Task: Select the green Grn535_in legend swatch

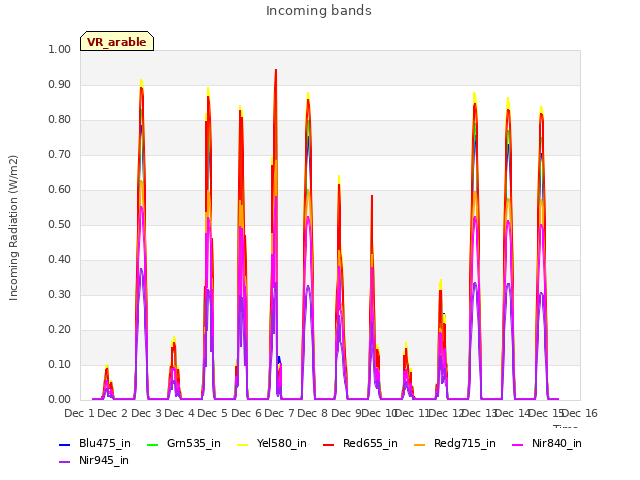Action: click(x=152, y=444)
